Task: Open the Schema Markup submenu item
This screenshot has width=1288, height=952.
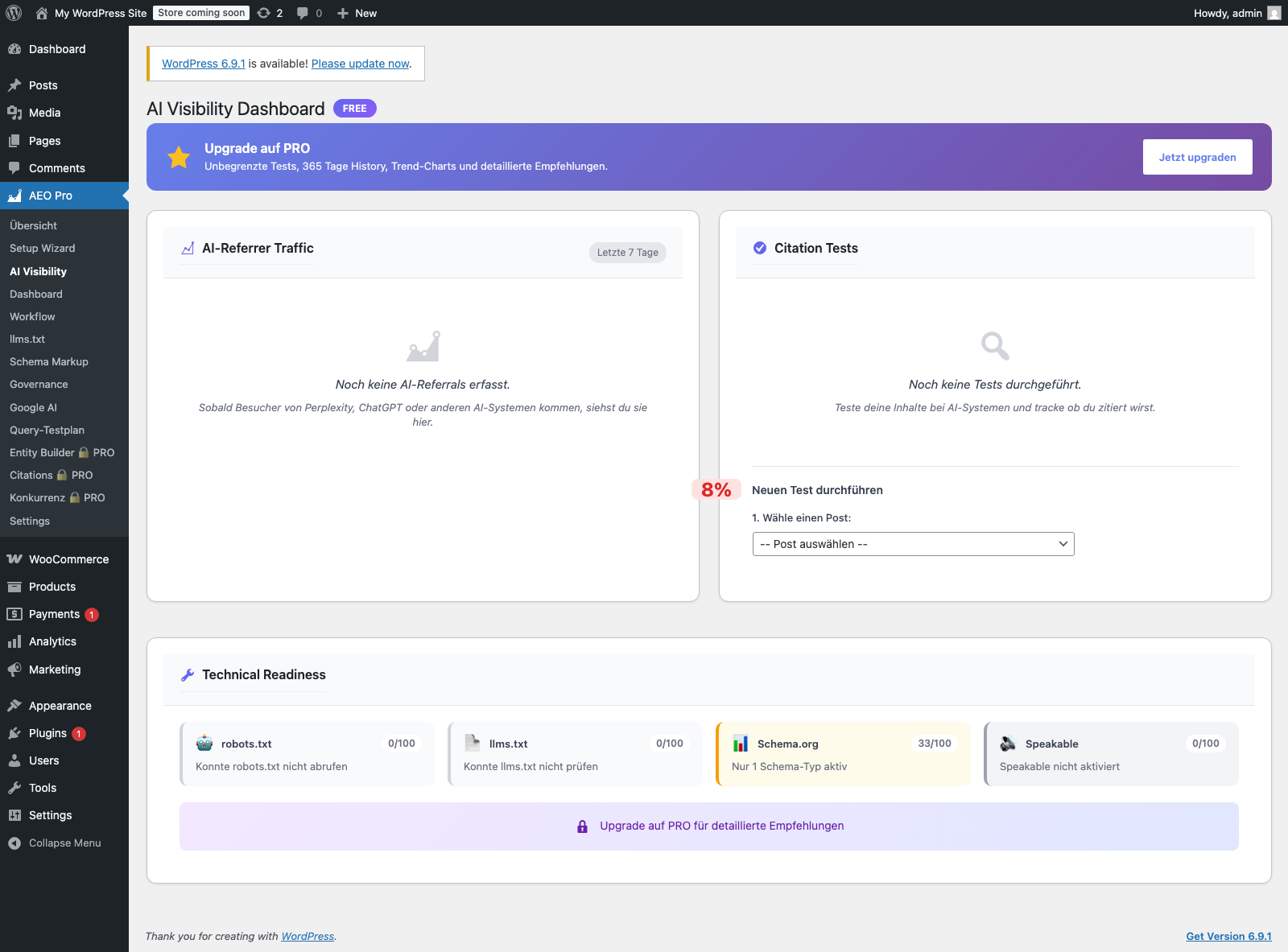Action: pos(49,362)
